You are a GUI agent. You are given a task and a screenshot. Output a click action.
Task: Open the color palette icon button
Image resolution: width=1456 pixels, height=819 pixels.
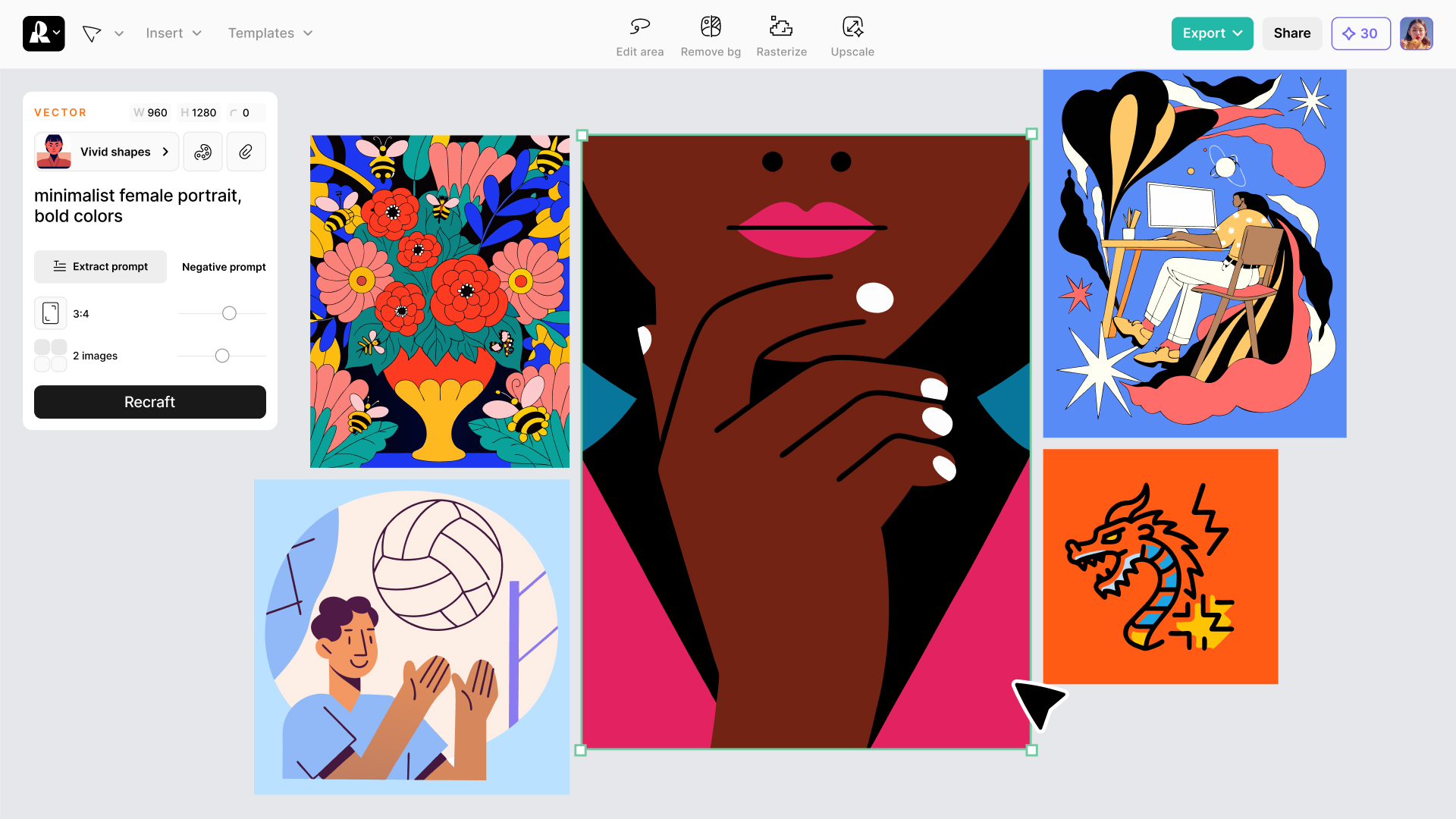[202, 152]
